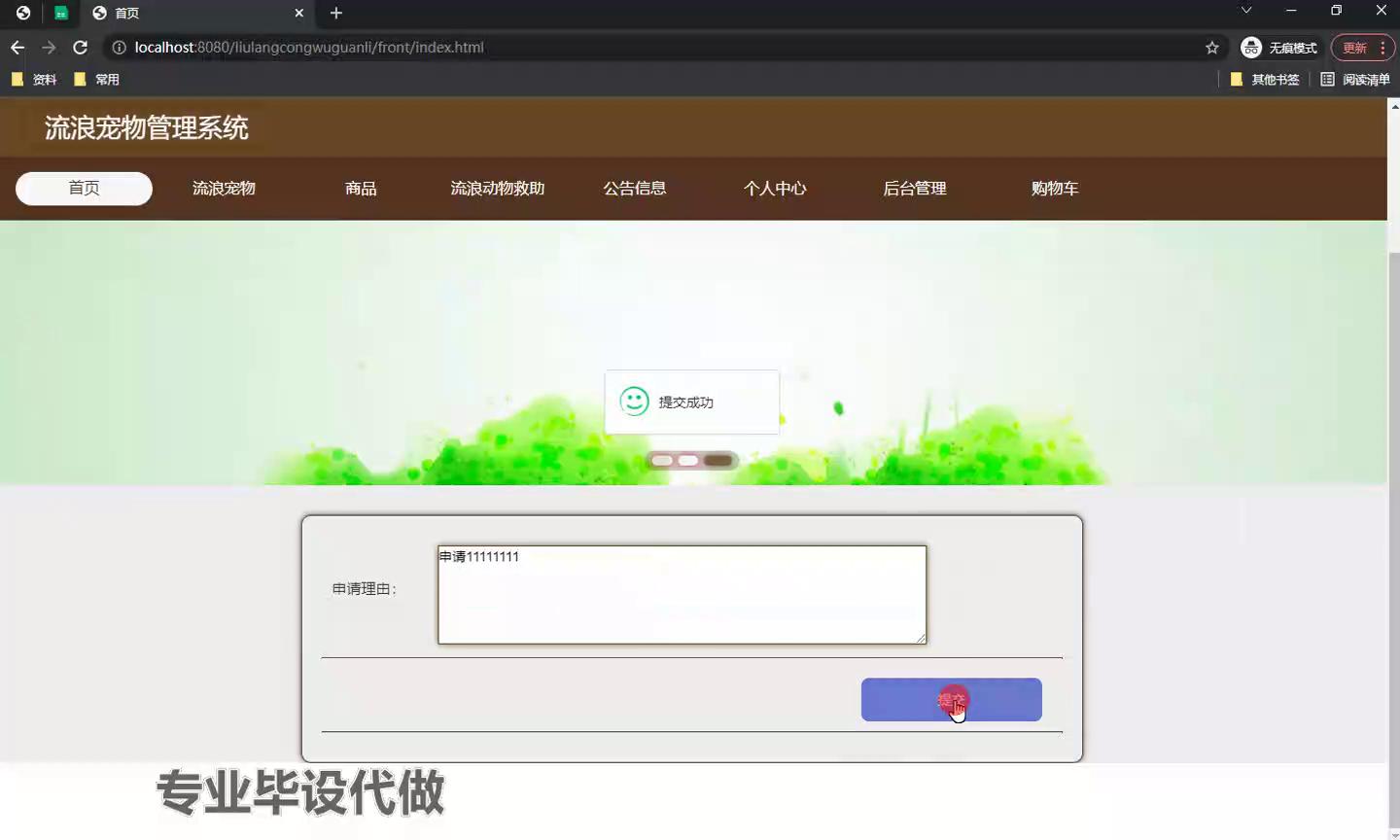This screenshot has height=840, width=1400.
Task: Expand the tab search dropdown arrow
Action: 1245,11
